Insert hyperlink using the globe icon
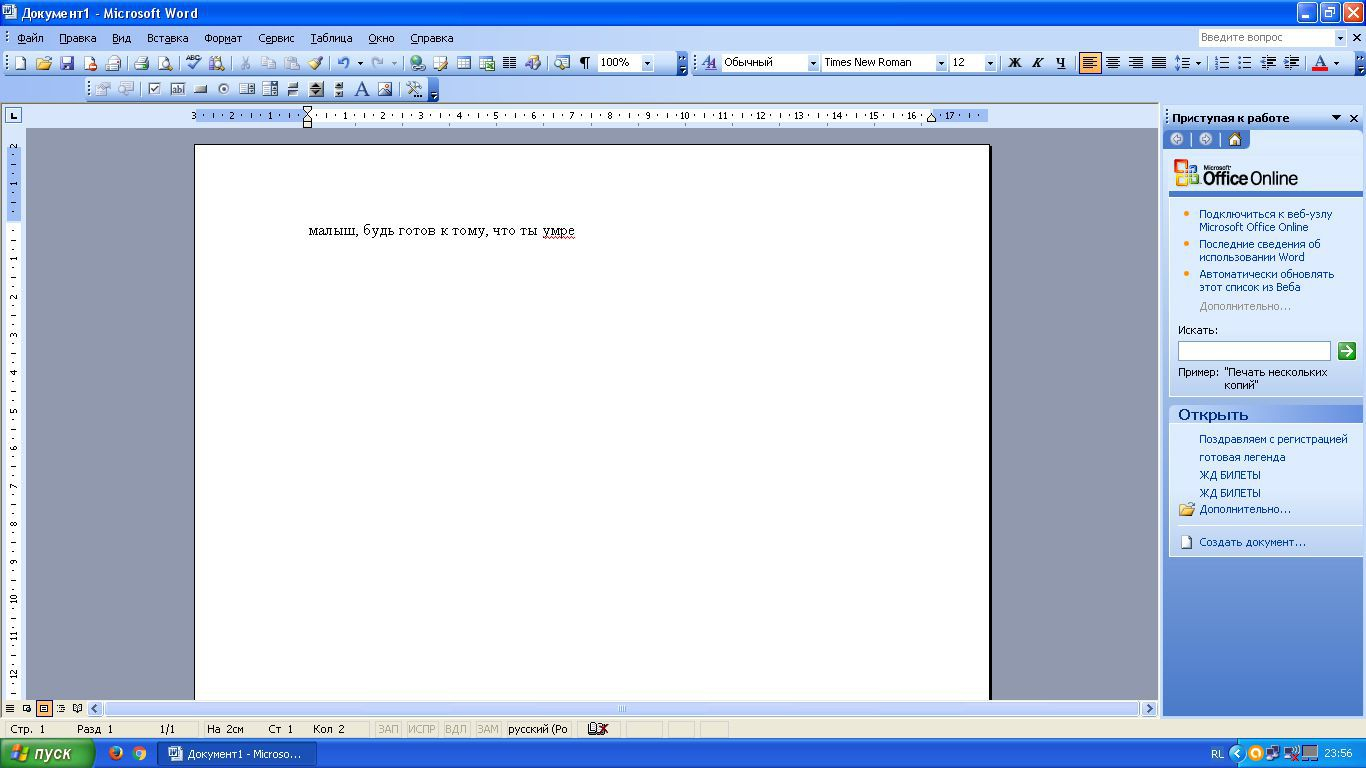This screenshot has height=768, width=1366. [x=418, y=63]
